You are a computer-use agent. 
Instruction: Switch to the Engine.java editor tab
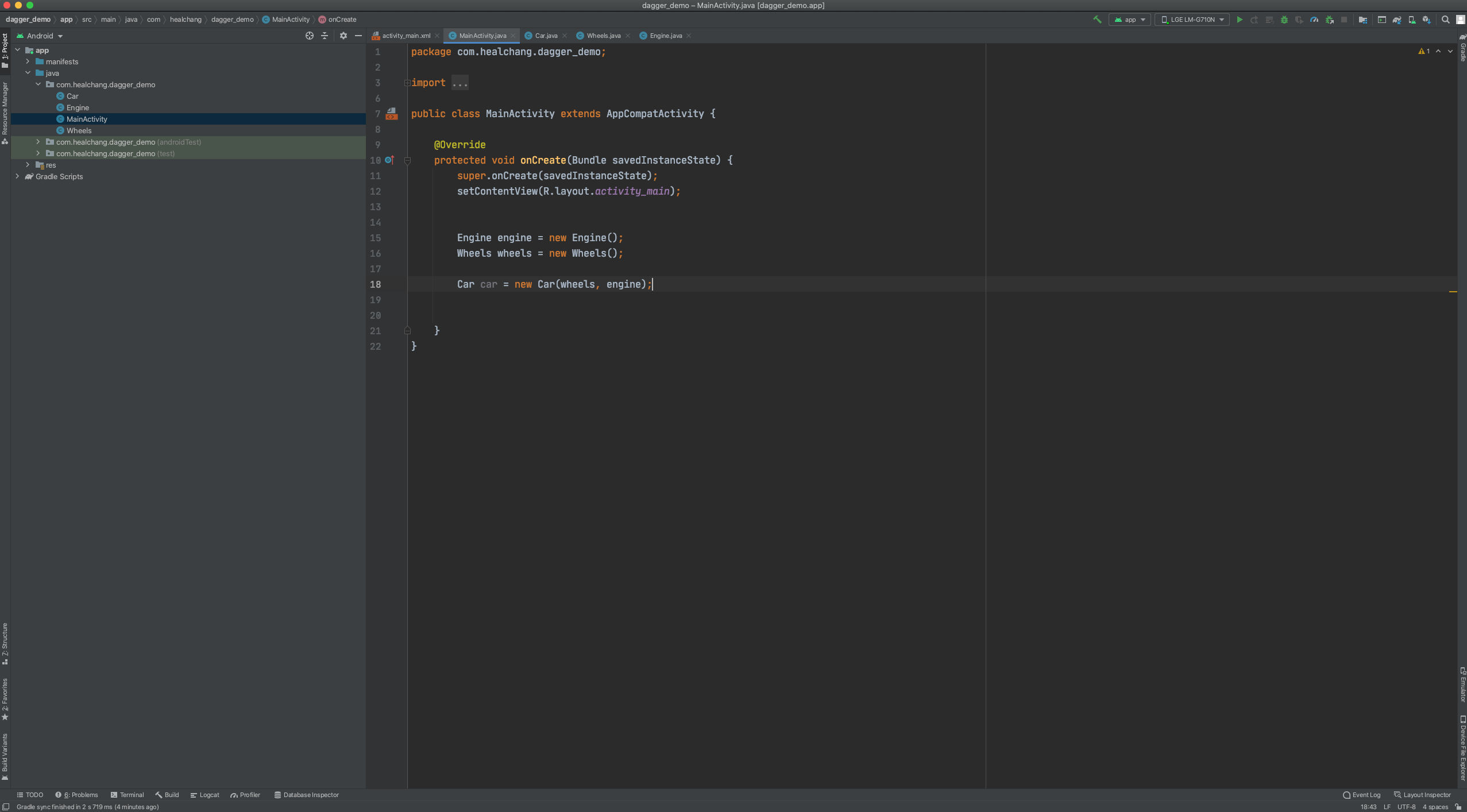[x=665, y=36]
